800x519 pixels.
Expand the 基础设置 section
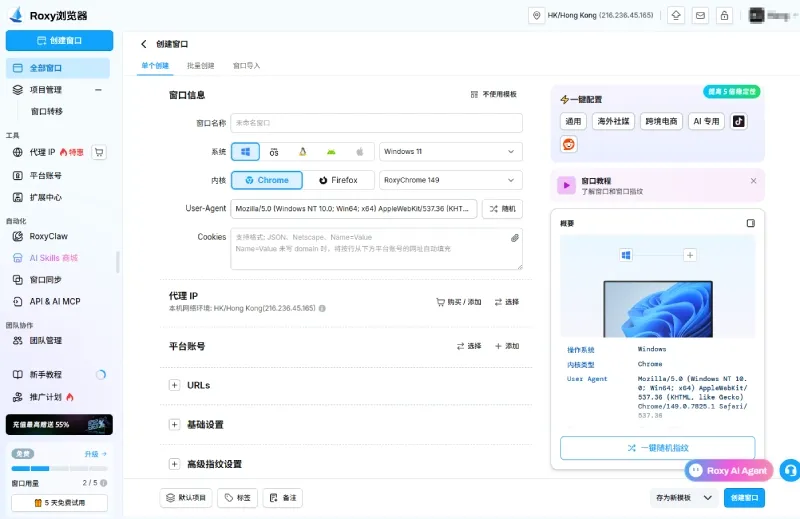point(174,425)
